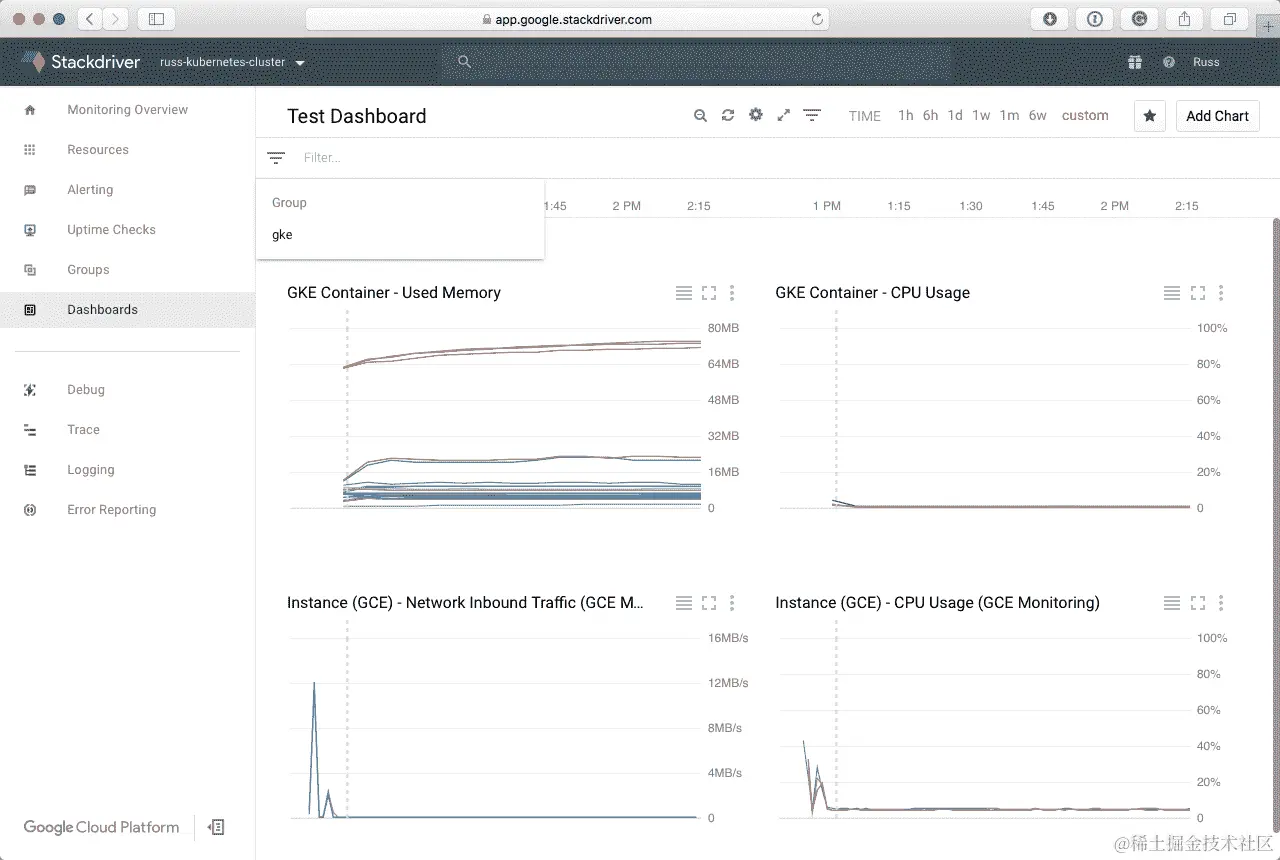
Task: Open the Logging section
Action: pos(91,470)
